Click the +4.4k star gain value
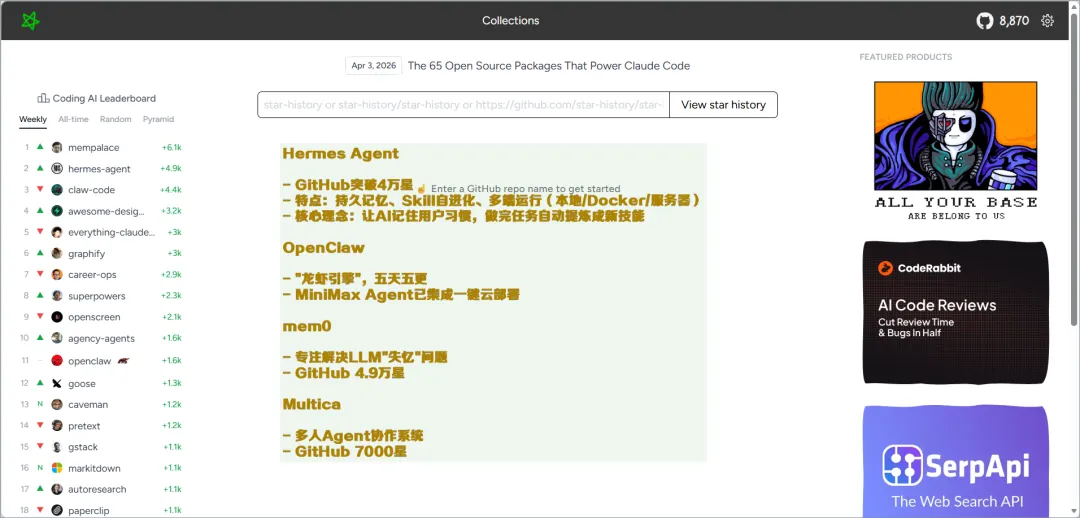The width and height of the screenshot is (1080, 518). click(x=171, y=189)
